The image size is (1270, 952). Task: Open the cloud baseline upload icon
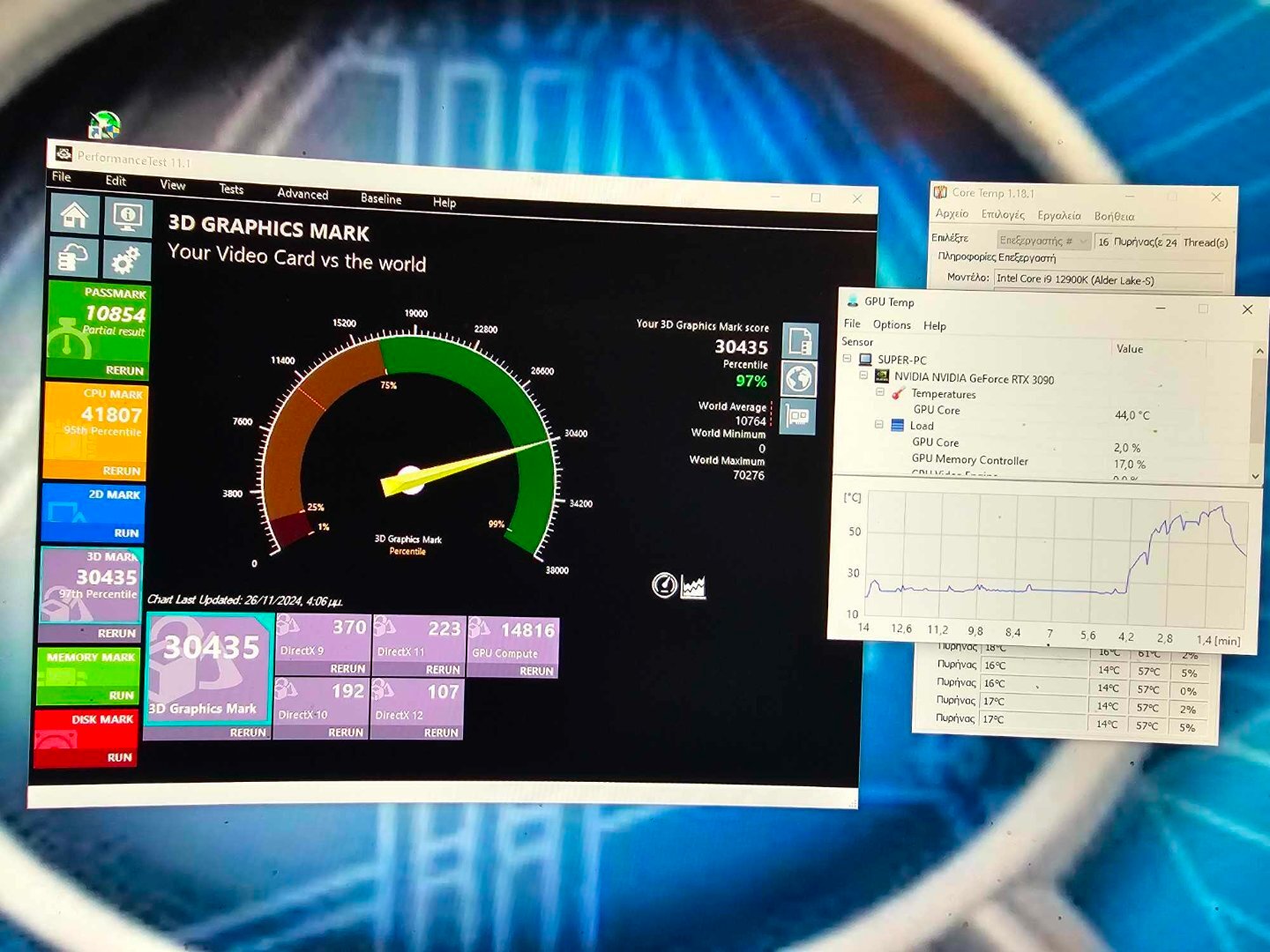tap(72, 258)
